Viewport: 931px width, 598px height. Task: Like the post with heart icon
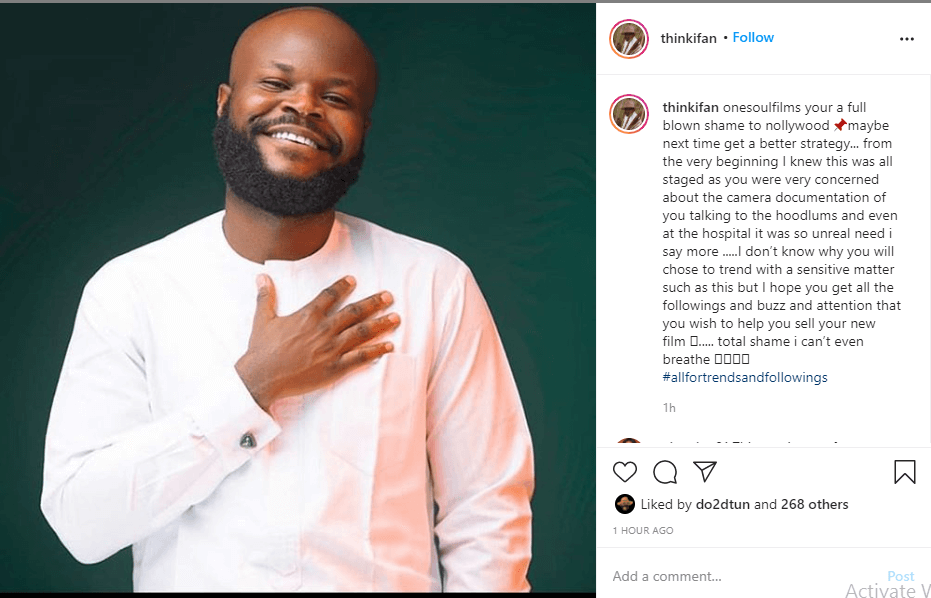(625, 472)
